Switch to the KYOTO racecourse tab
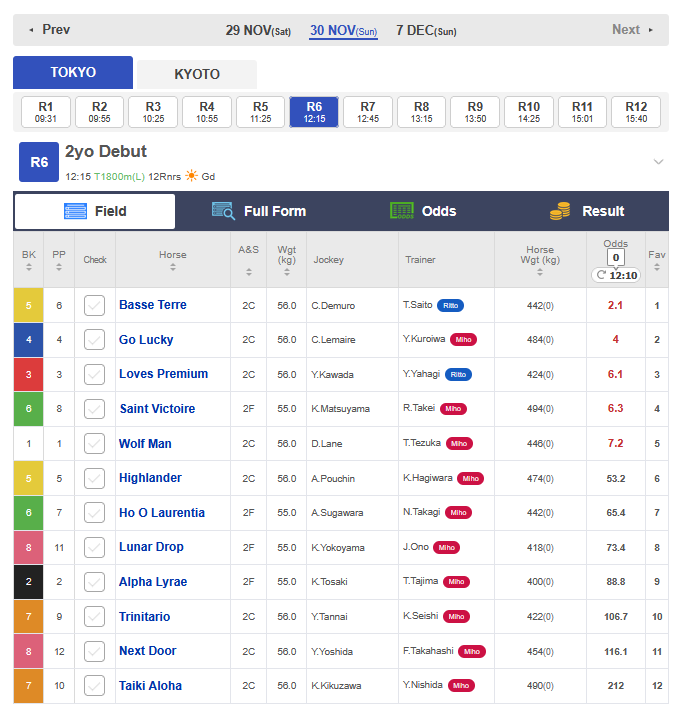682x716 pixels. pyautogui.click(x=197, y=74)
